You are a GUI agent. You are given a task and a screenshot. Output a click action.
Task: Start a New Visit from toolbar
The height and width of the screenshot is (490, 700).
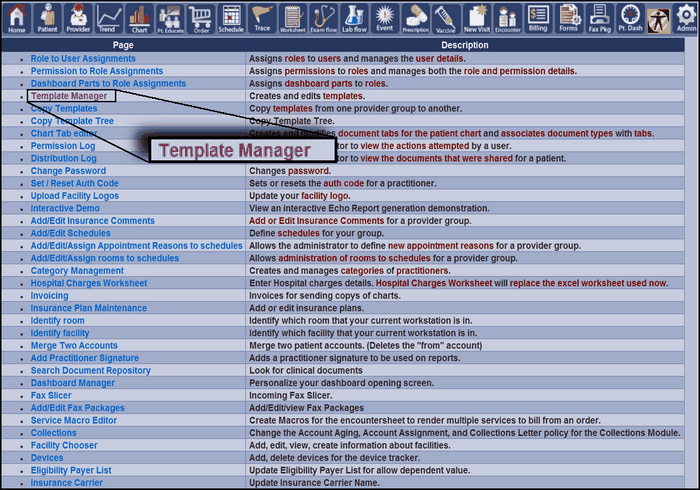[476, 18]
